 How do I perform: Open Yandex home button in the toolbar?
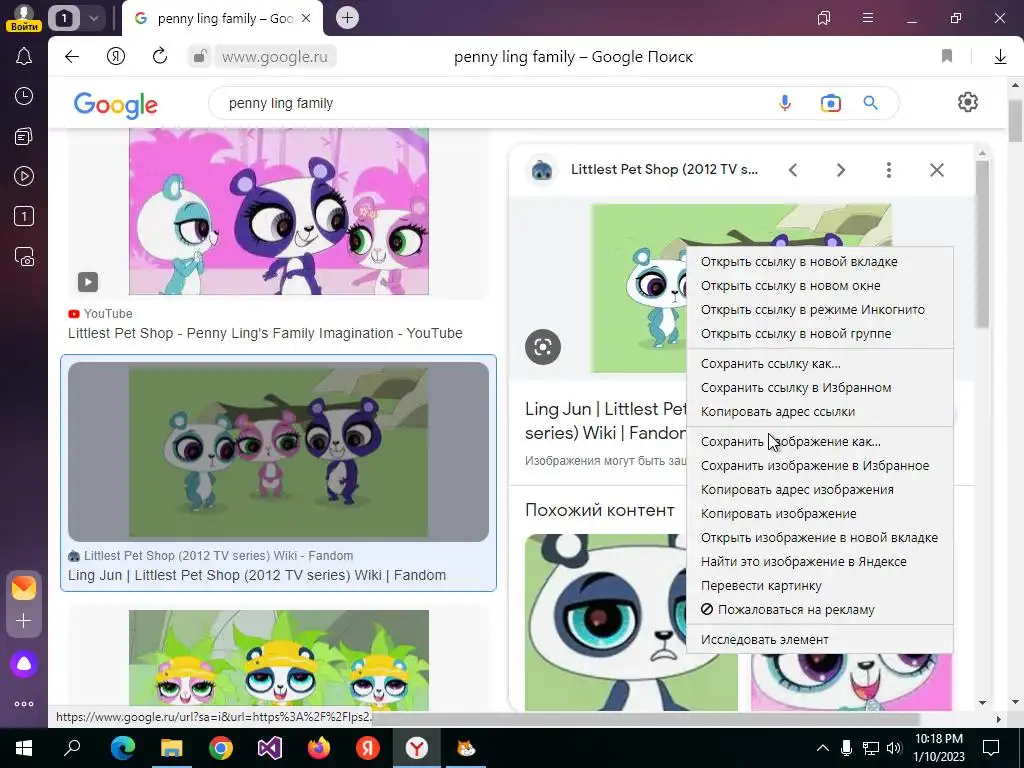pos(116,57)
